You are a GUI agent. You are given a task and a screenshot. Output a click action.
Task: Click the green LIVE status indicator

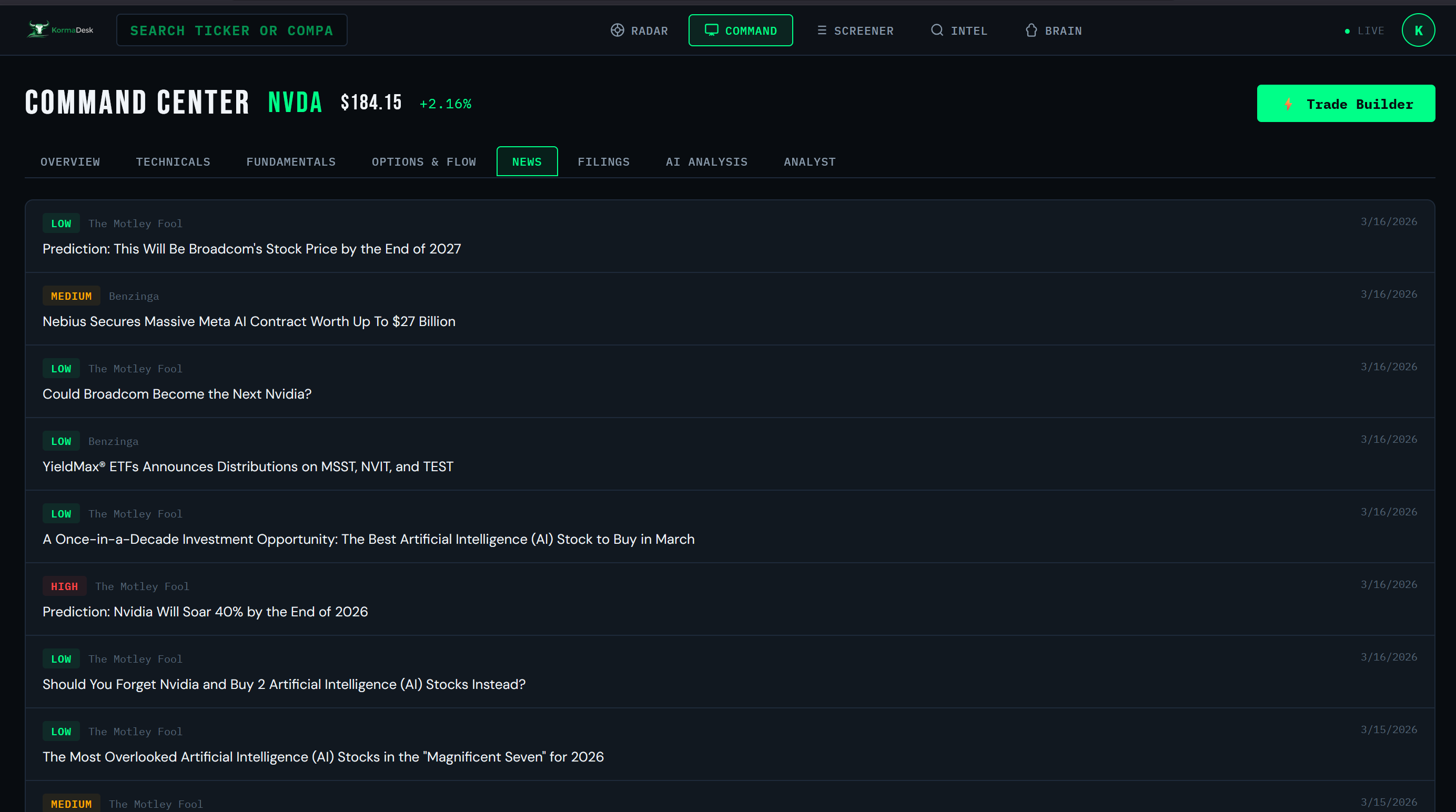tap(1347, 31)
